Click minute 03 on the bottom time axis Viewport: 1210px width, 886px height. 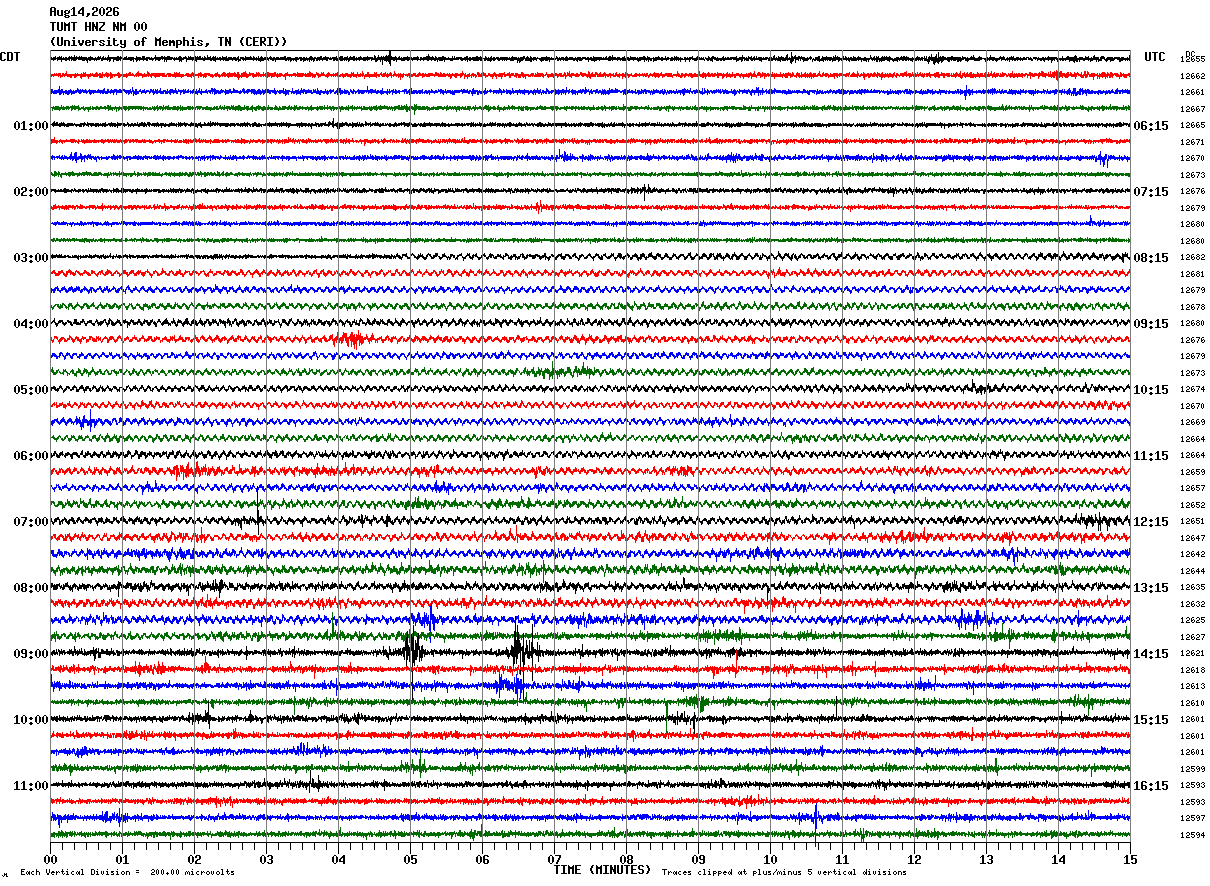(266, 859)
